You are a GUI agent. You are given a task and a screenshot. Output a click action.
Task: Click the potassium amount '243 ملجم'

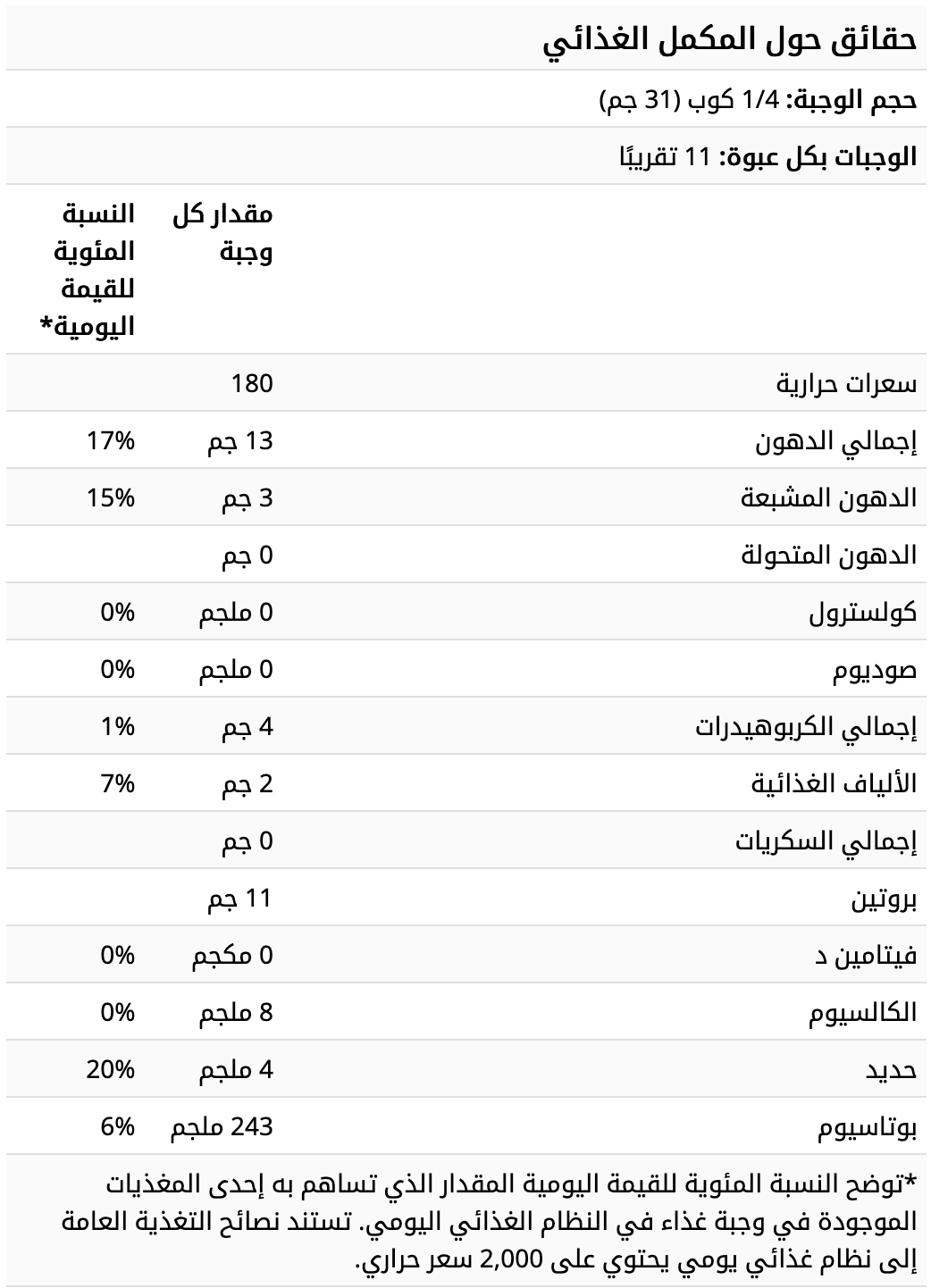pyautogui.click(x=222, y=1127)
